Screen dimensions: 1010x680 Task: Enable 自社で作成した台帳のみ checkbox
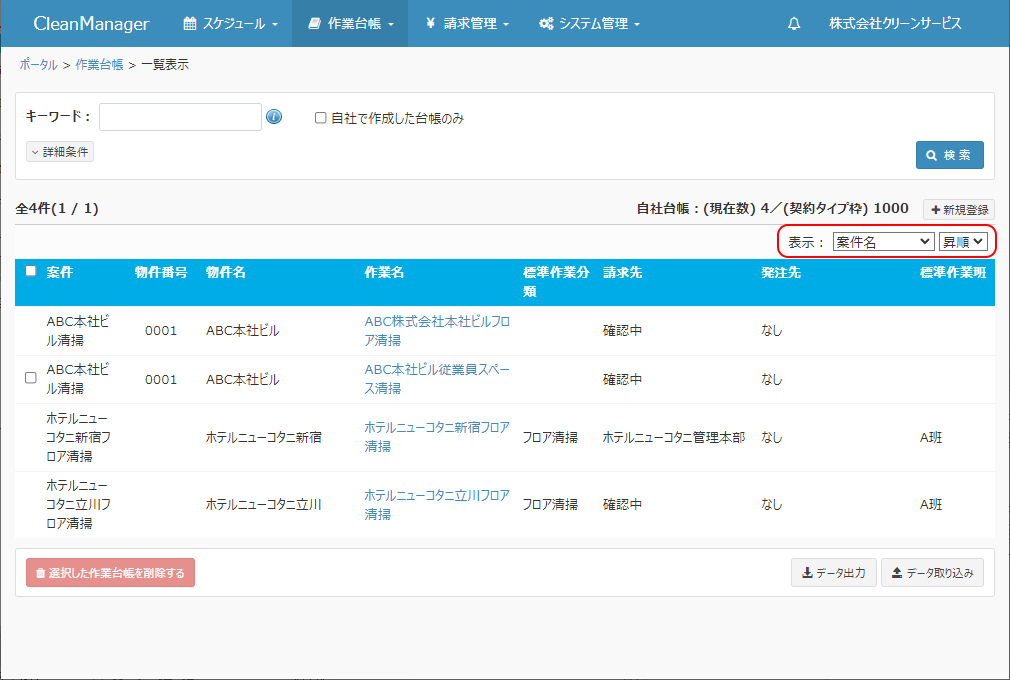point(321,118)
